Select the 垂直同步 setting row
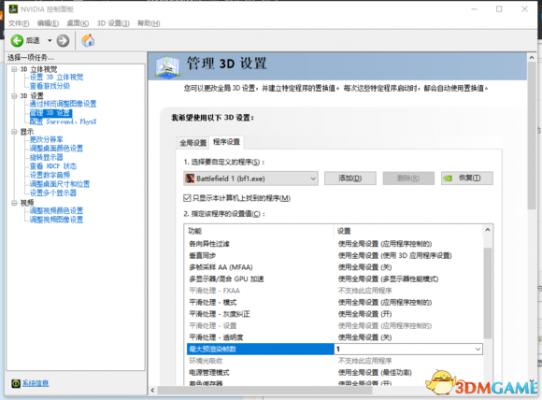This screenshot has width=542, height=400. [335, 255]
